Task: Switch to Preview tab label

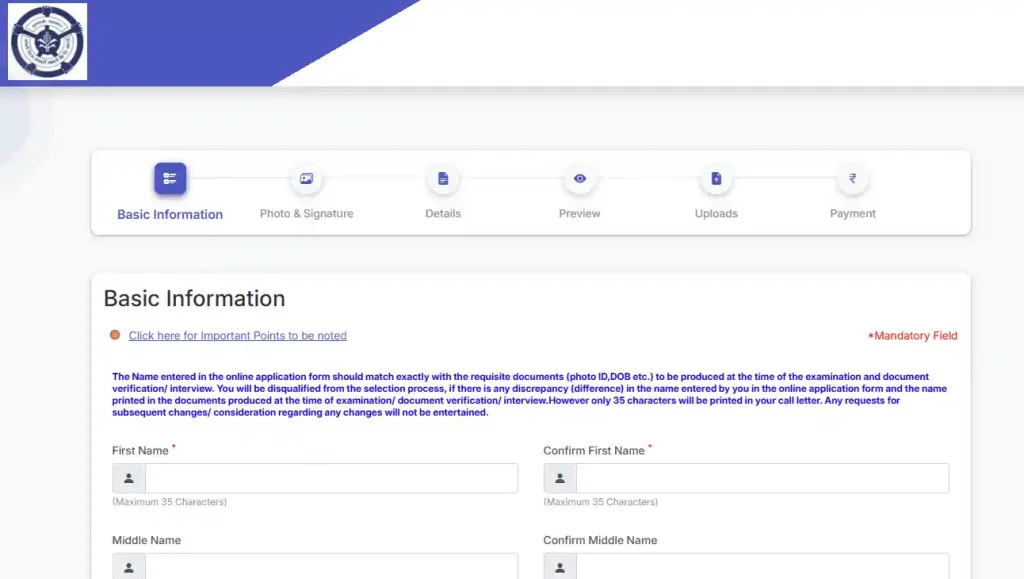Action: 579,213
